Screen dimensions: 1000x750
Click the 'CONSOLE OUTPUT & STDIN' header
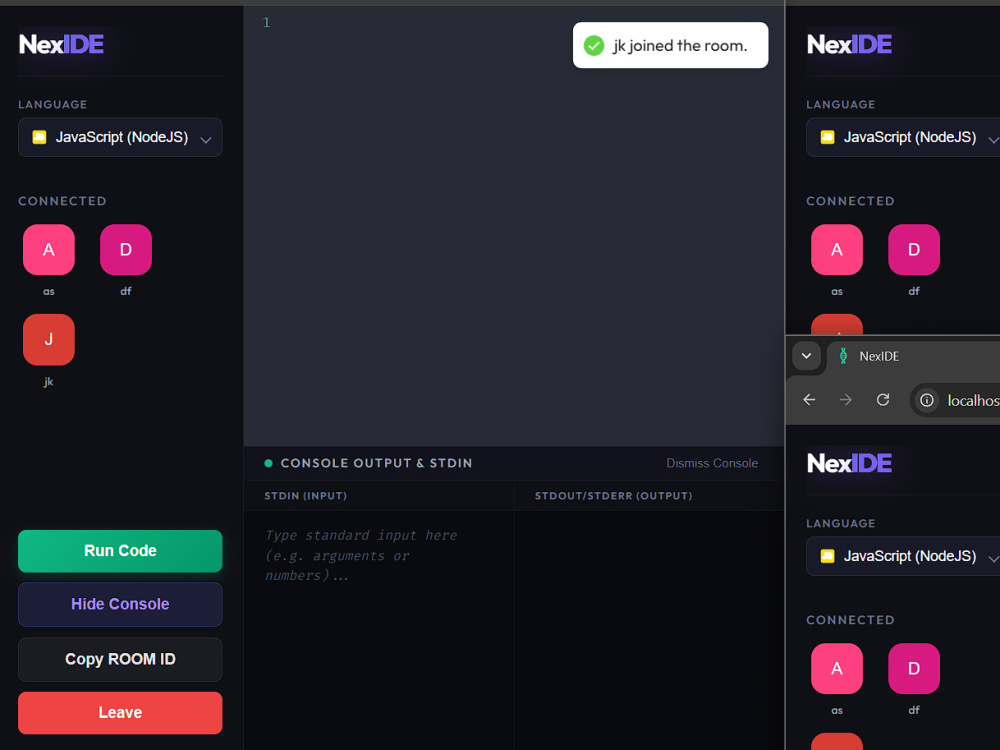click(x=376, y=464)
